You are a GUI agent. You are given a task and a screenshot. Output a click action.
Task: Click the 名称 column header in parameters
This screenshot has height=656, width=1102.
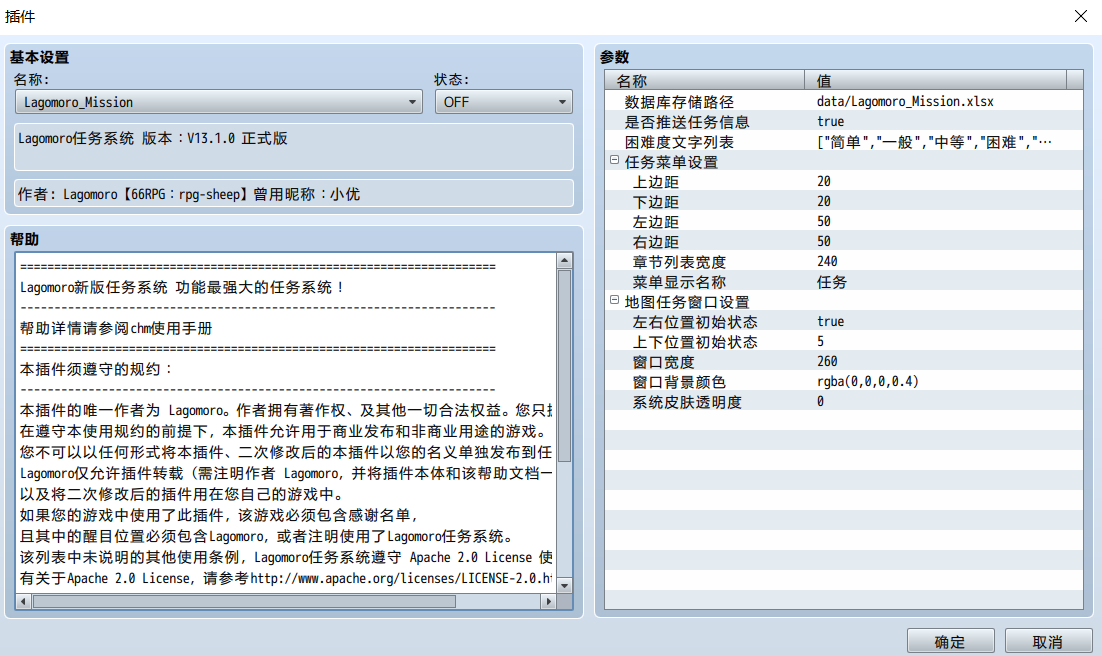[705, 80]
